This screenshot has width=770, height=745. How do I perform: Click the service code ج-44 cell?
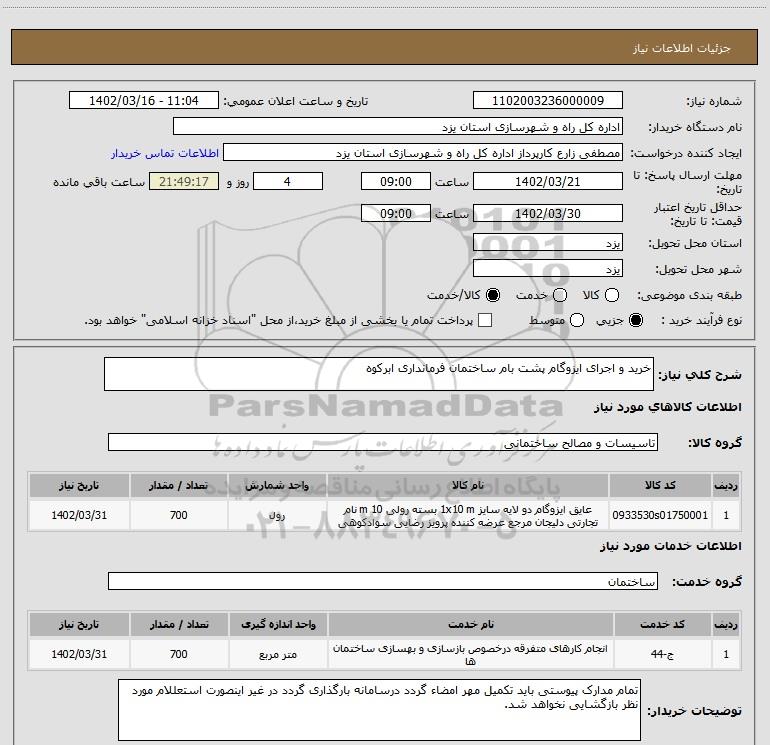(662, 654)
